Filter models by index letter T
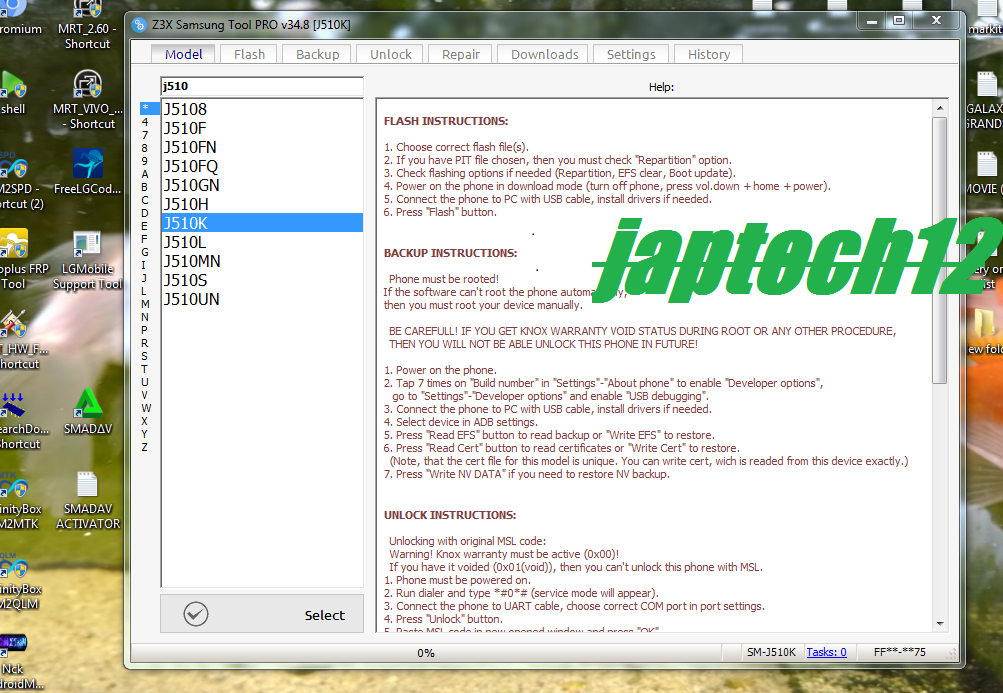The height and width of the screenshot is (693, 1003). coord(145,369)
